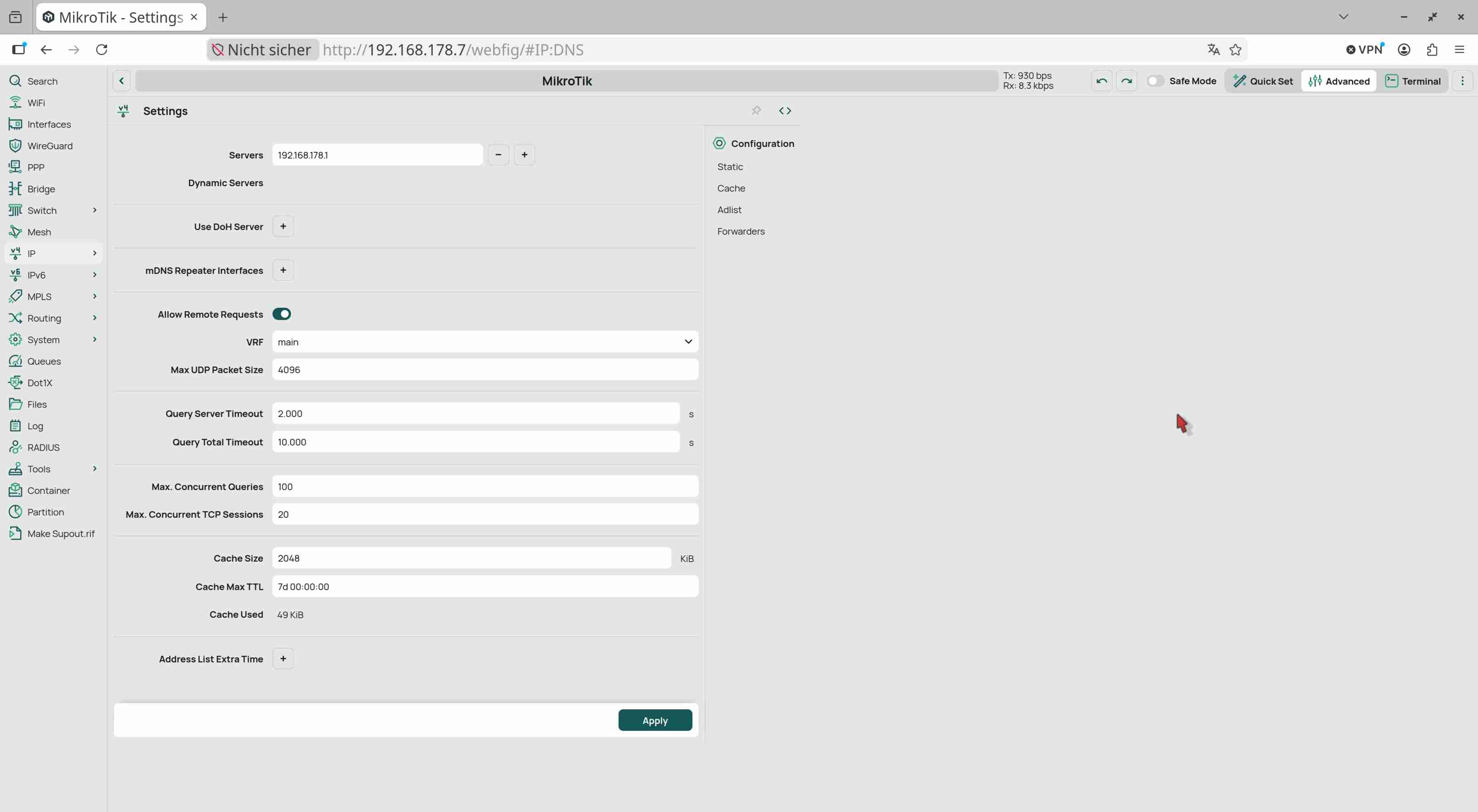Expand the Switch submenu
The image size is (1478, 812).
point(95,210)
